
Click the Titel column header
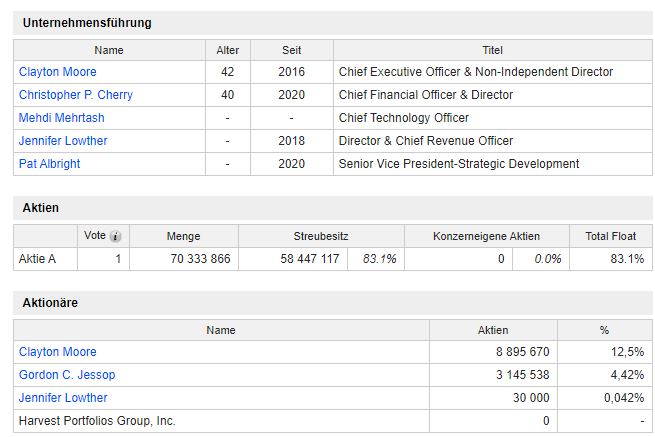click(x=492, y=49)
